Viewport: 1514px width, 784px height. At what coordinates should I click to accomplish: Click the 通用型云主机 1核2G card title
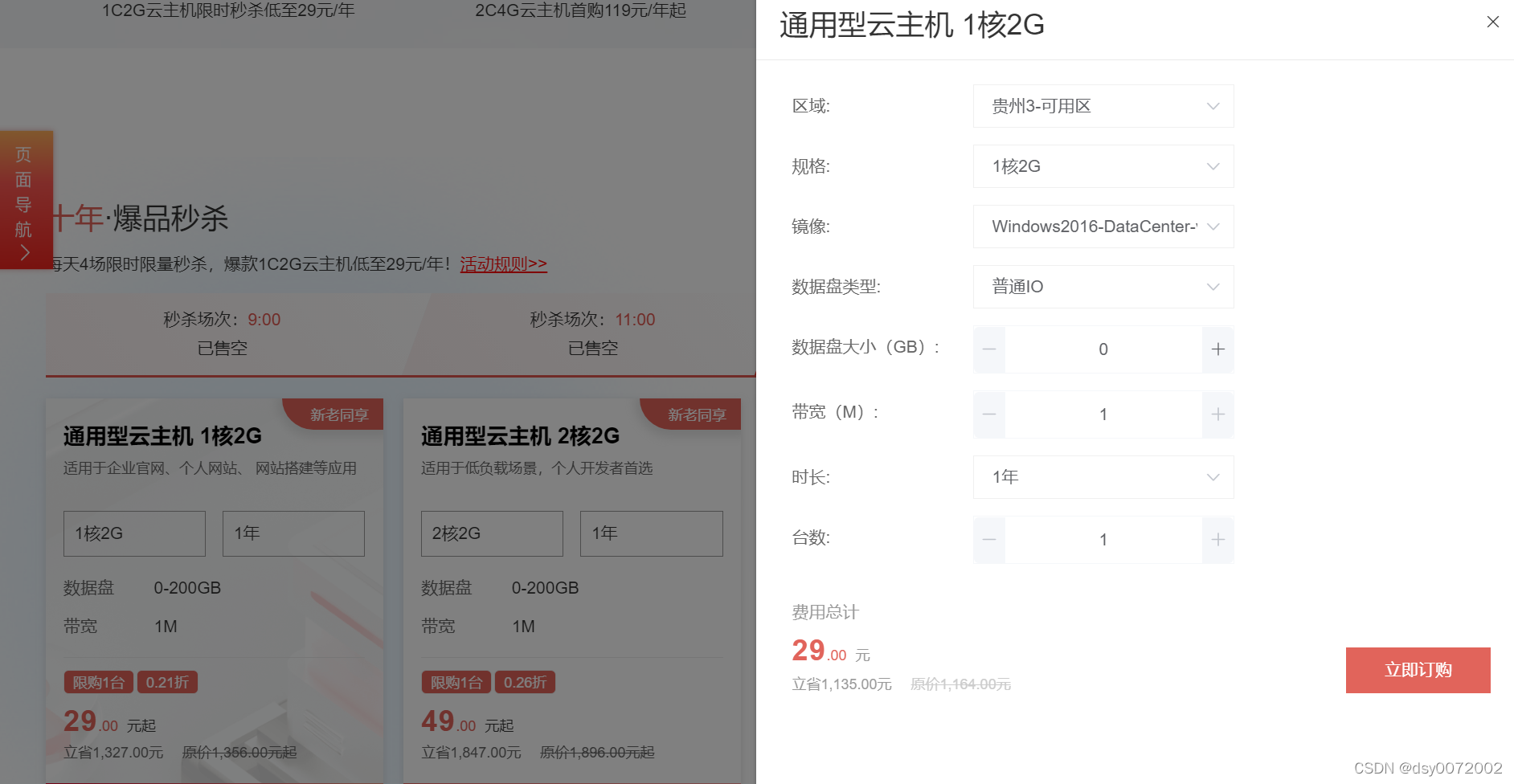[x=162, y=436]
